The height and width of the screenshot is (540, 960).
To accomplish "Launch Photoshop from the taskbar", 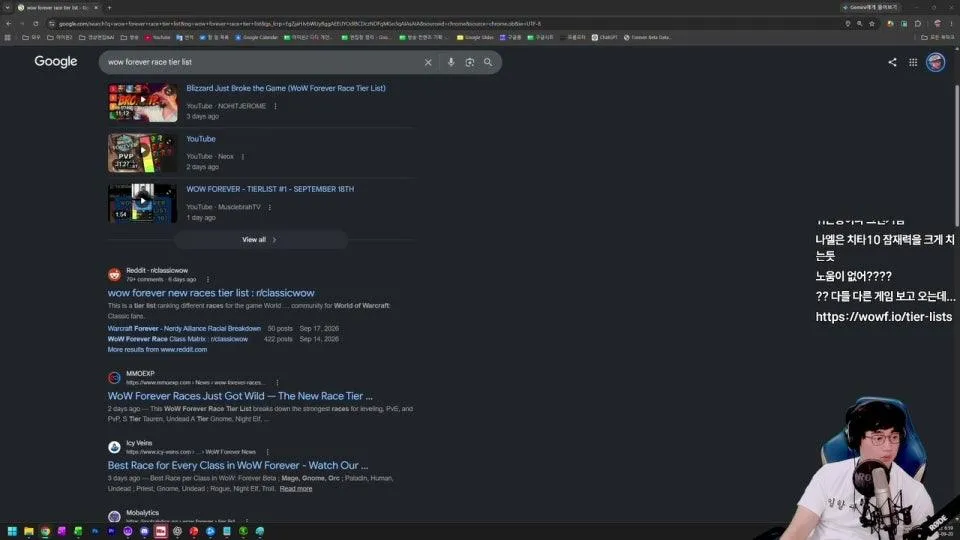I will click(95, 531).
